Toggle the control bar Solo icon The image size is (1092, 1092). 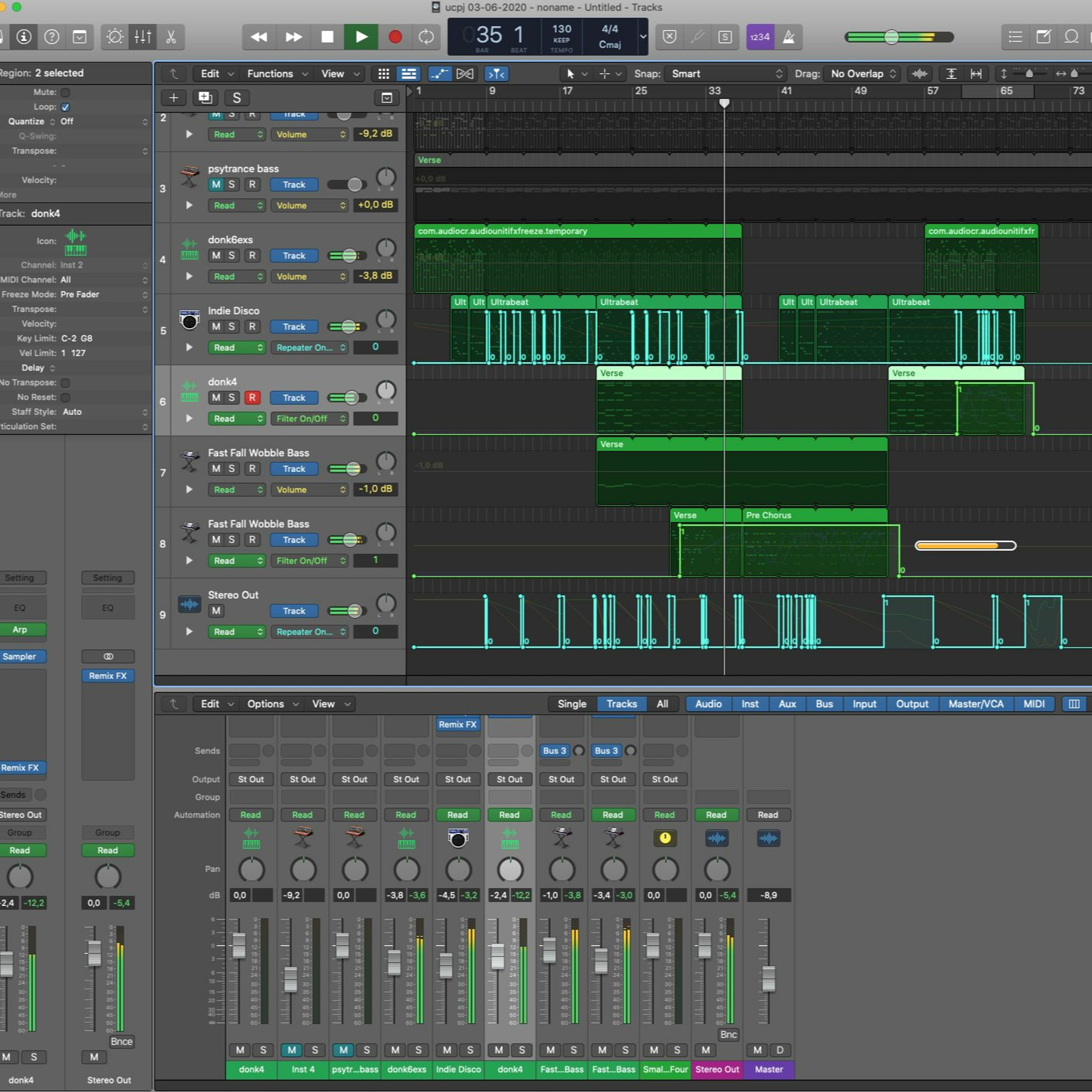725,37
